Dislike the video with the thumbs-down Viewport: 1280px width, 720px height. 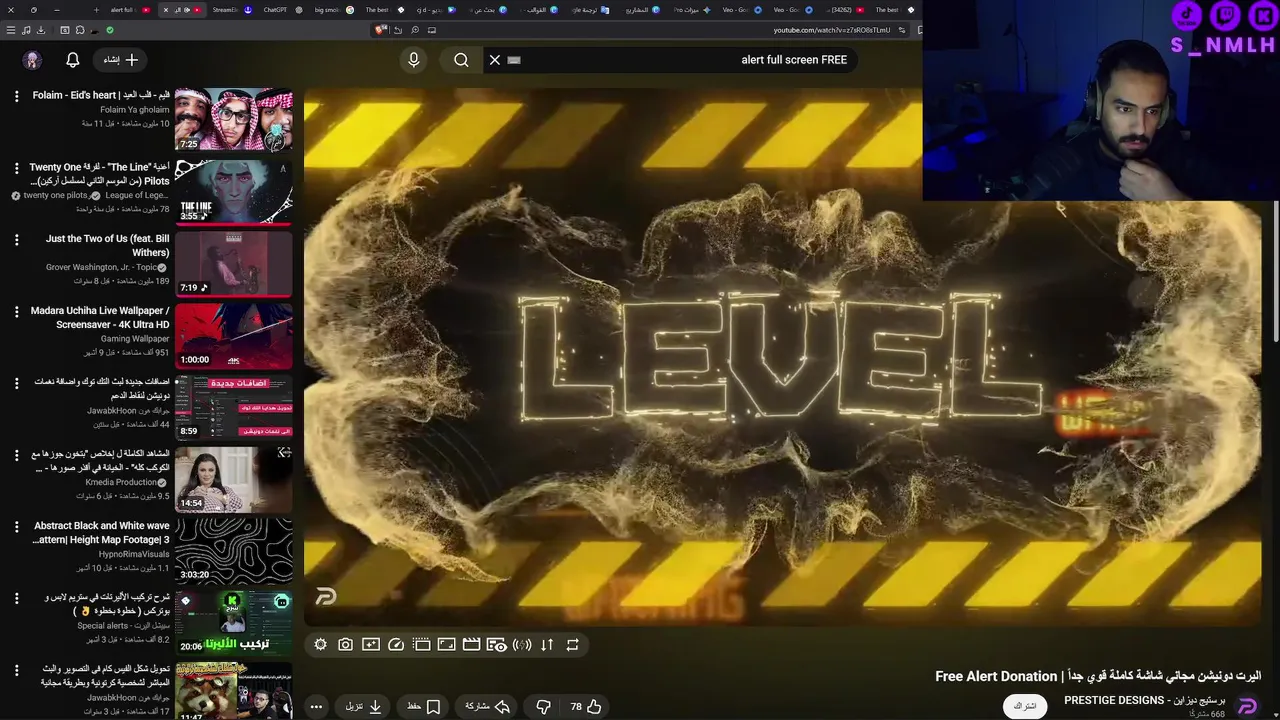543,706
